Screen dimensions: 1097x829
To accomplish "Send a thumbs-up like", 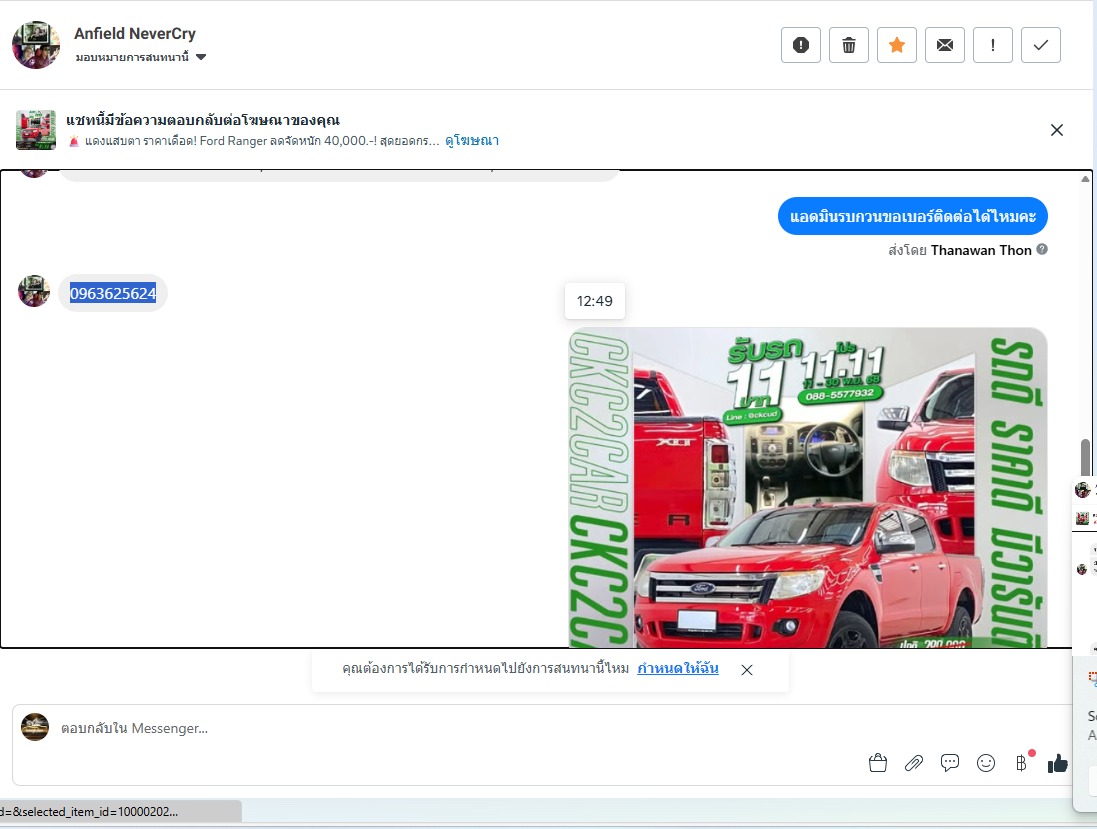I will [x=1057, y=763].
